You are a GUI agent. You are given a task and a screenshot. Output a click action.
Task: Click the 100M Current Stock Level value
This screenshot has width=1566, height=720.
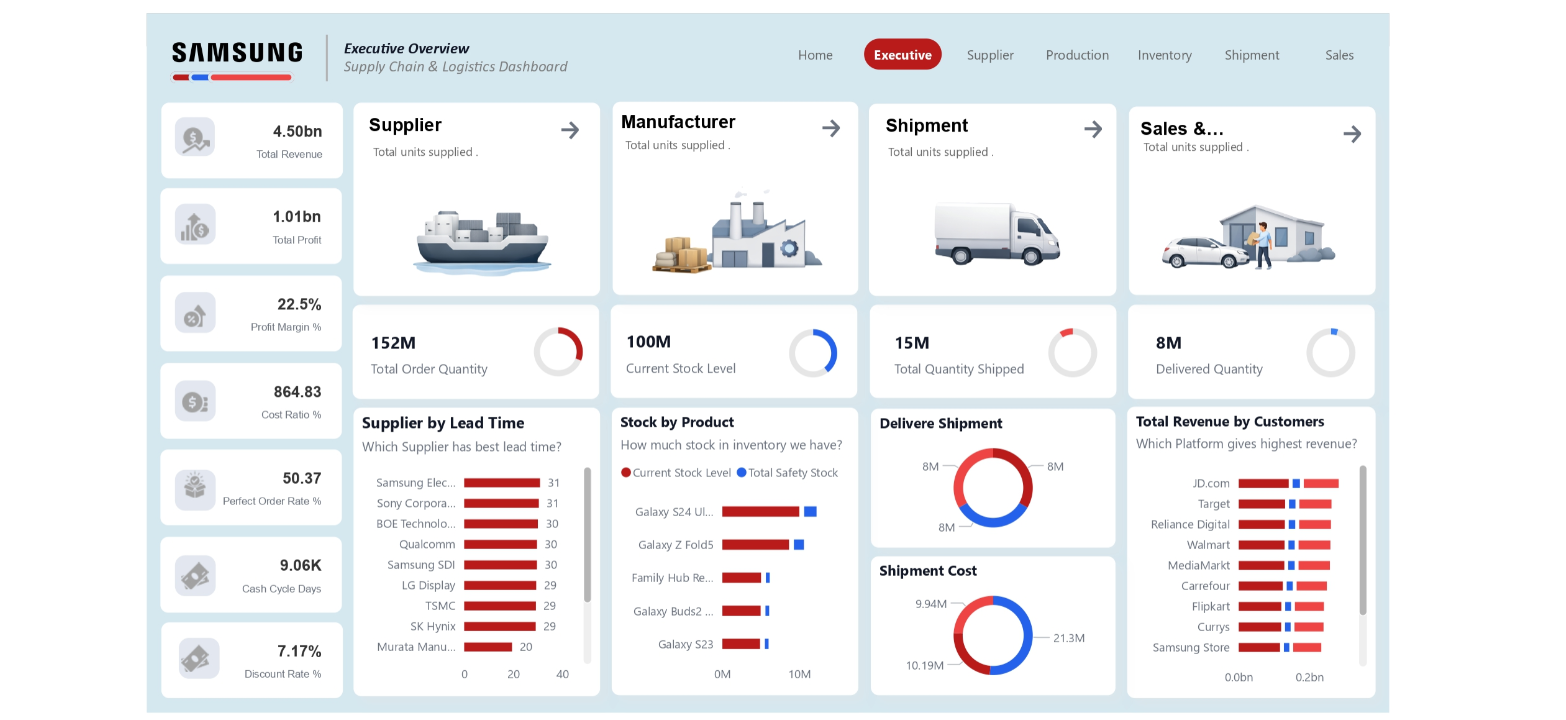pos(648,342)
